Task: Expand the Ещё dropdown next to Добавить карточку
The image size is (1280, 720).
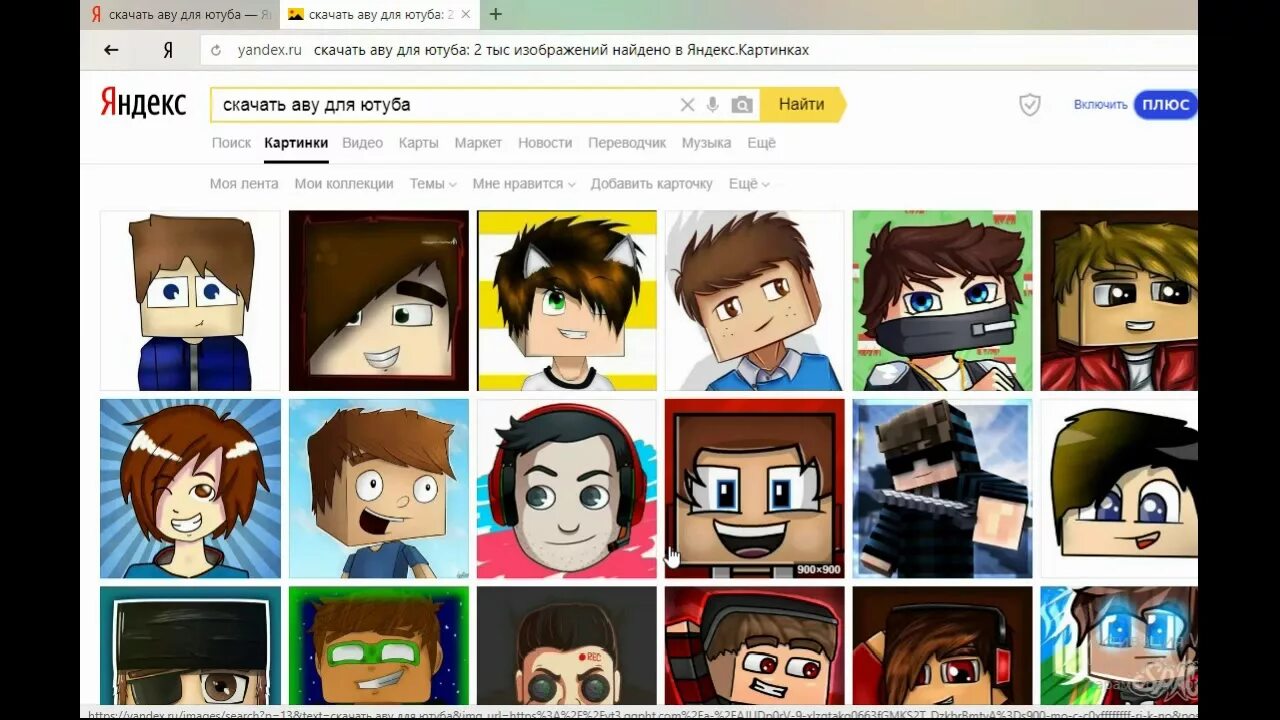Action: pyautogui.click(x=749, y=184)
